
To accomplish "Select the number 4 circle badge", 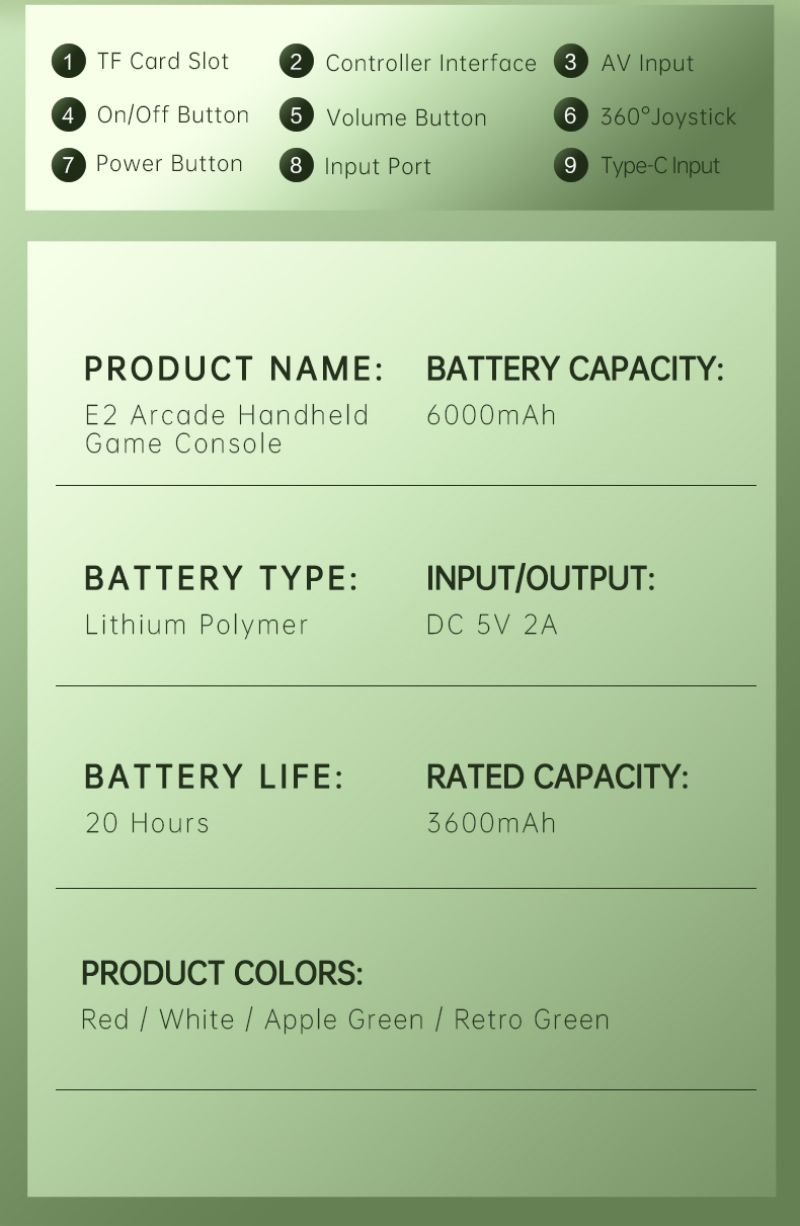I will click(68, 115).
